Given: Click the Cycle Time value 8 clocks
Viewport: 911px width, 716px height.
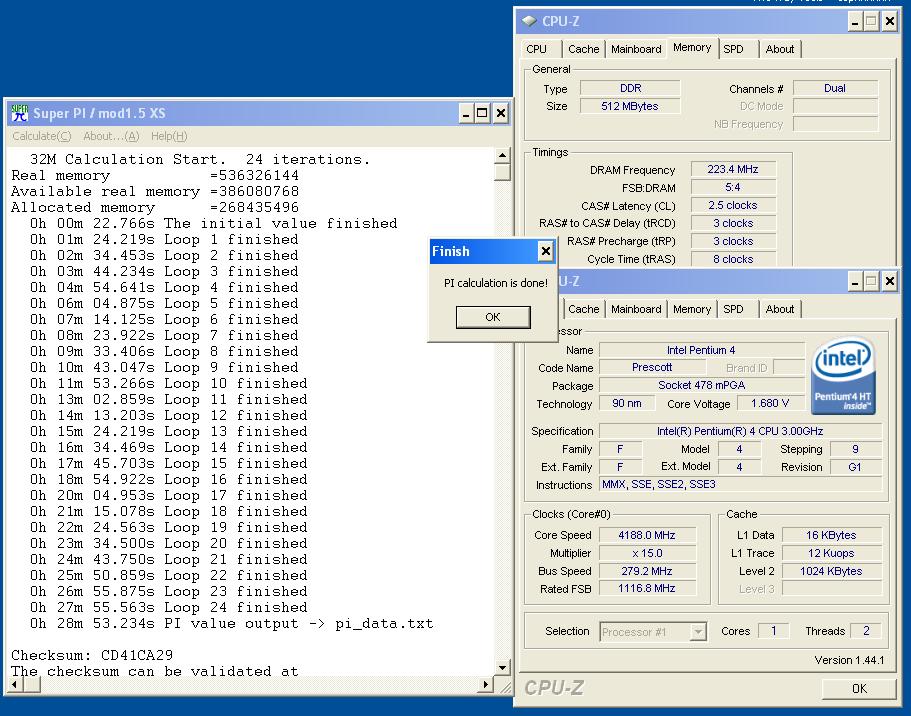Looking at the screenshot, I should 733,259.
